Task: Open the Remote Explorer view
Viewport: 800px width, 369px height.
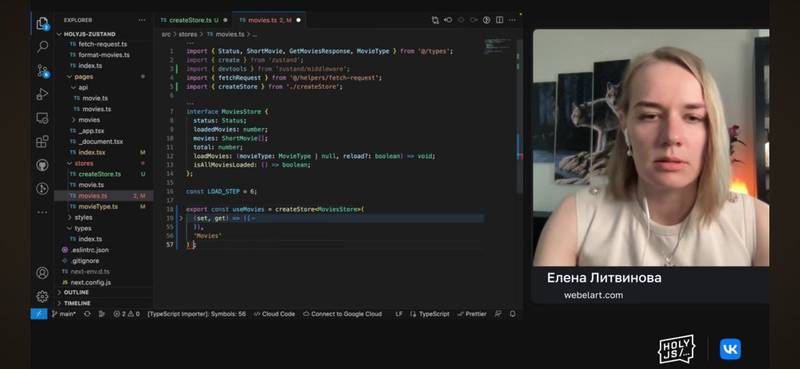Action: click(42, 118)
